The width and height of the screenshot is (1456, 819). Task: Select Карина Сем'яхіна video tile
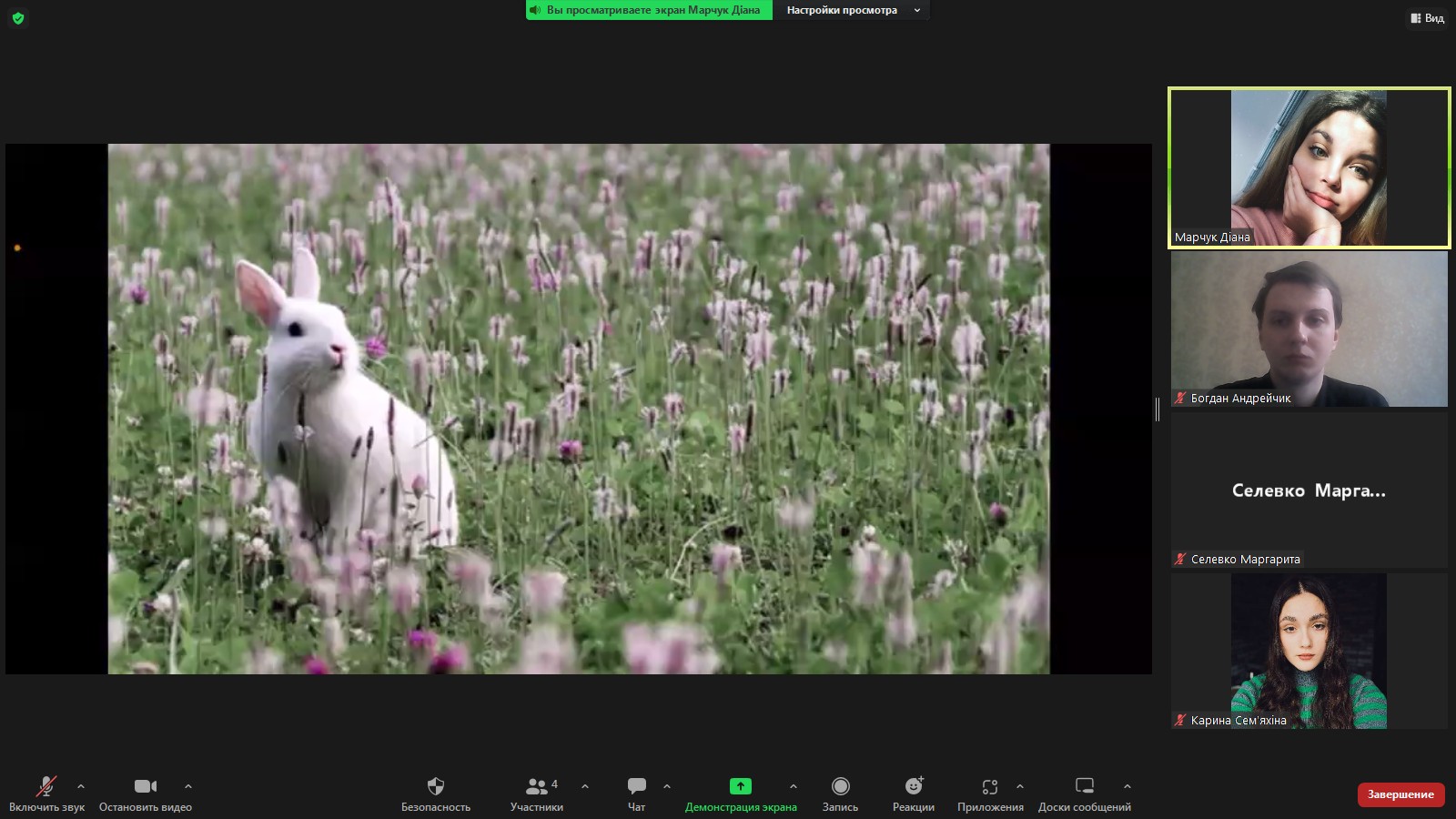pyautogui.click(x=1309, y=652)
